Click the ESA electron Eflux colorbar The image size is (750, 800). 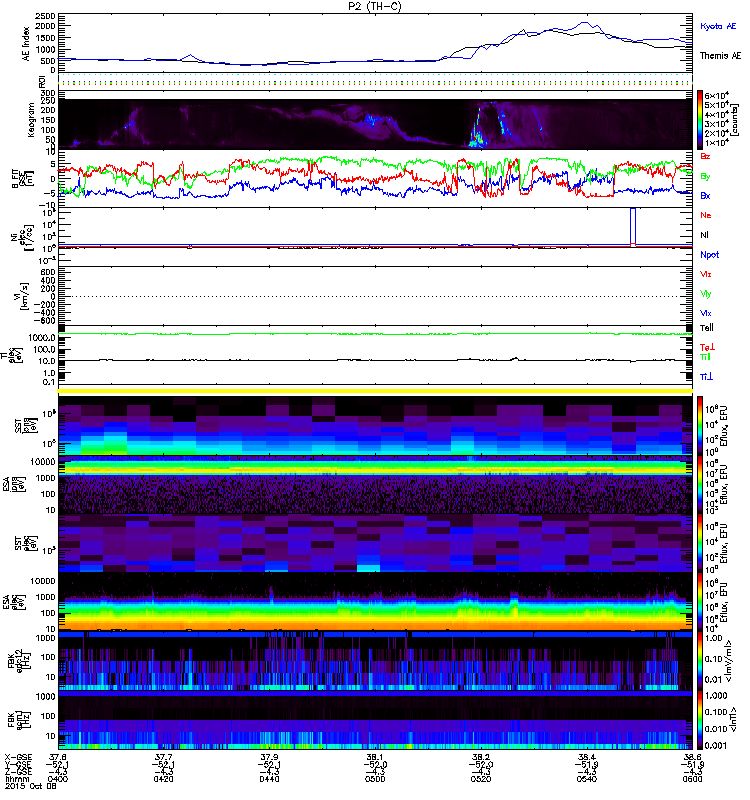pos(700,602)
